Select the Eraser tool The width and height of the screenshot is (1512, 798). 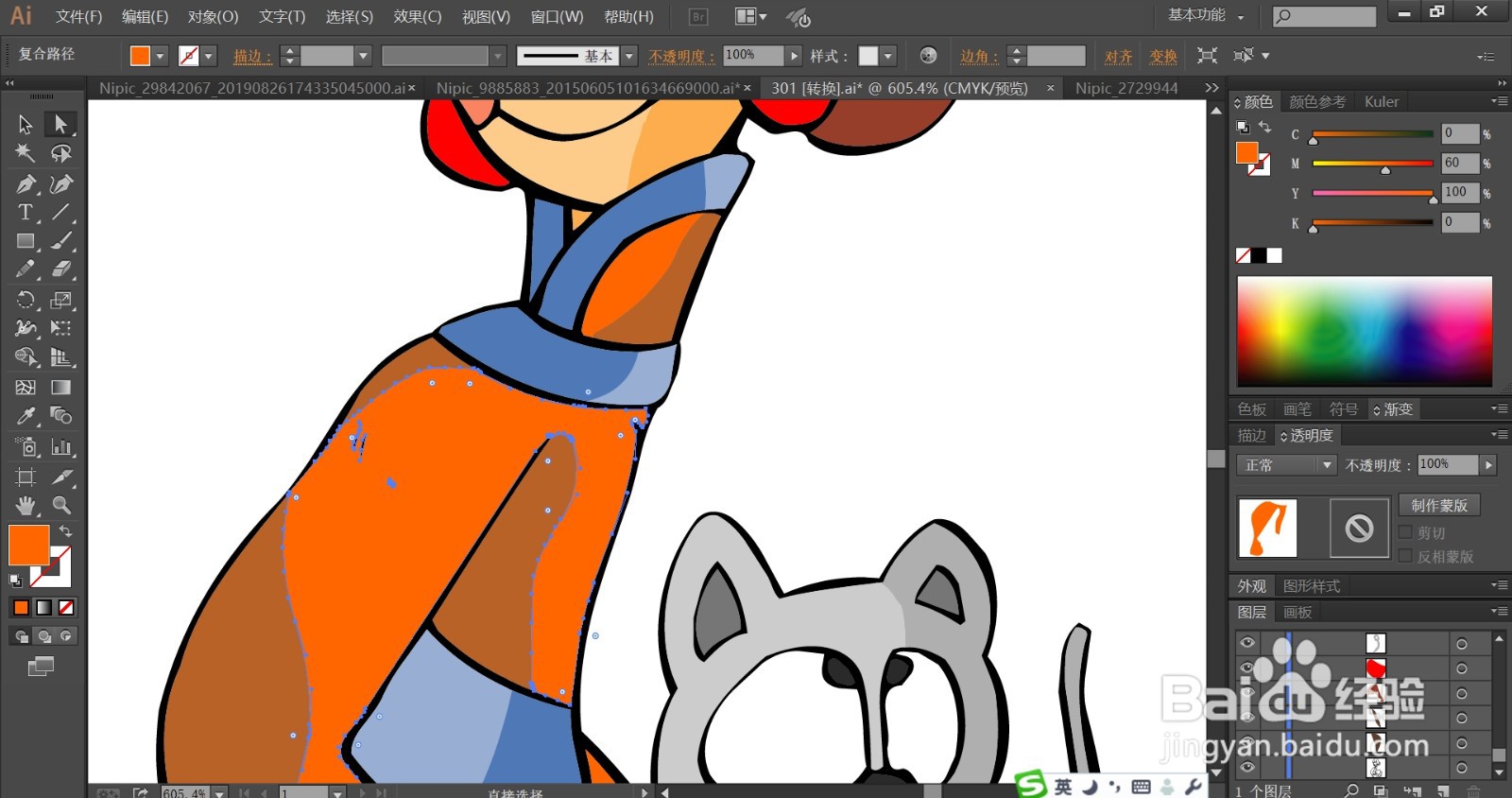click(61, 269)
